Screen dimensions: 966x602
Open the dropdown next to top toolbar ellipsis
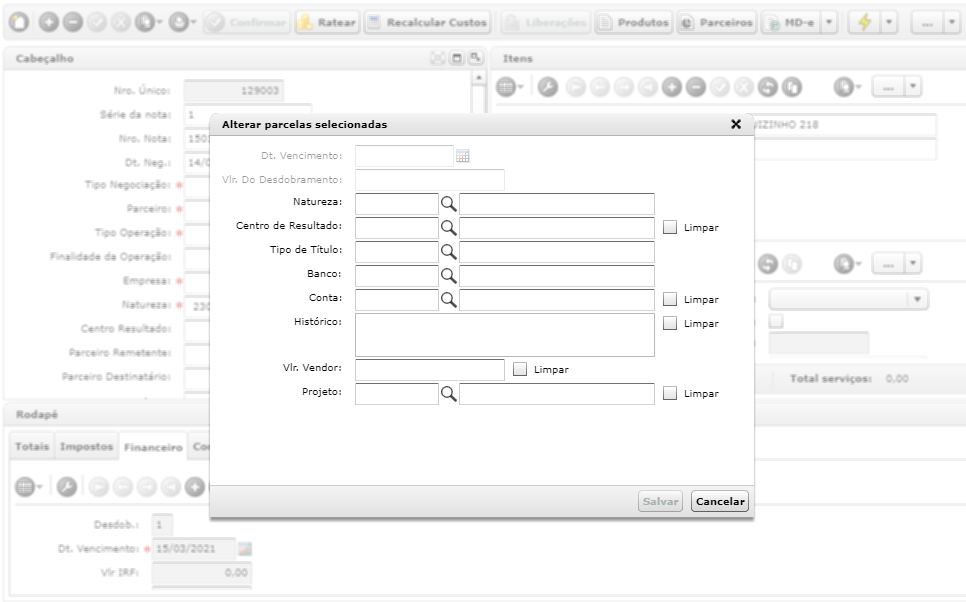pyautogui.click(x=952, y=22)
